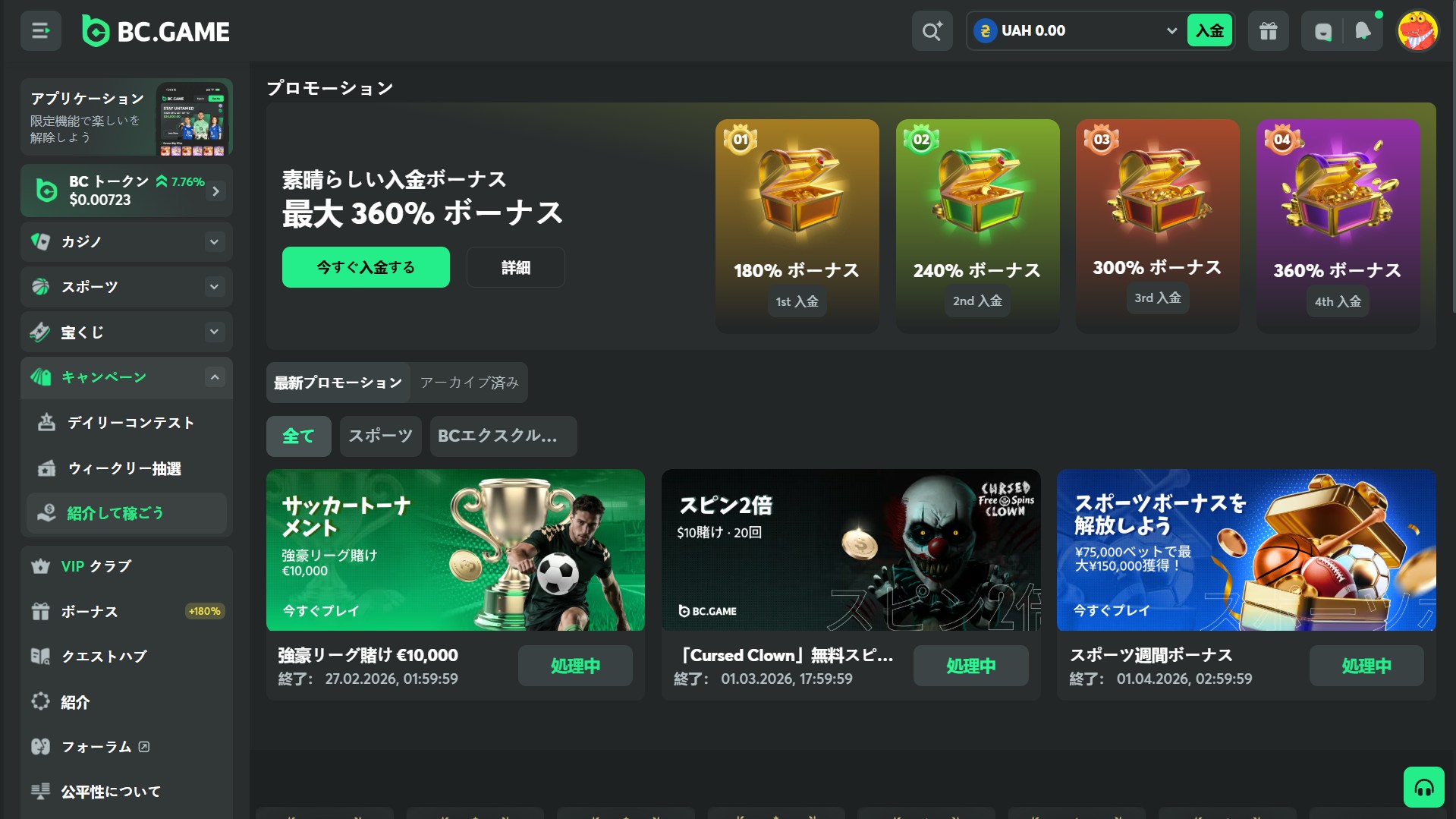Collapse the Campaign (キャンペーン) section chevron

tap(215, 377)
